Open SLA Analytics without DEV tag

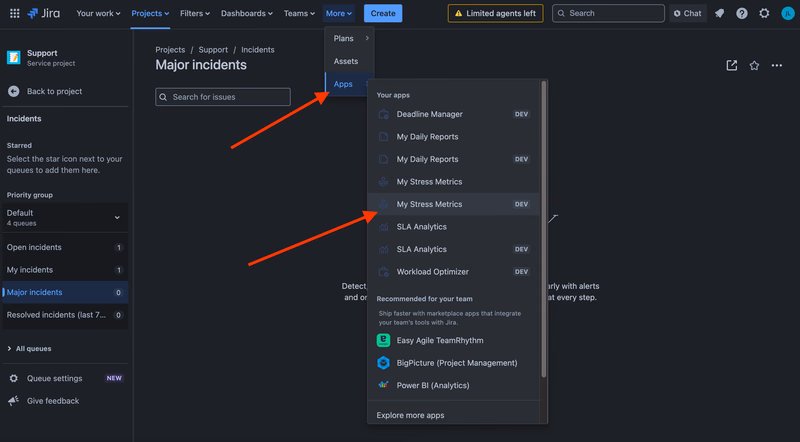tap(454, 227)
